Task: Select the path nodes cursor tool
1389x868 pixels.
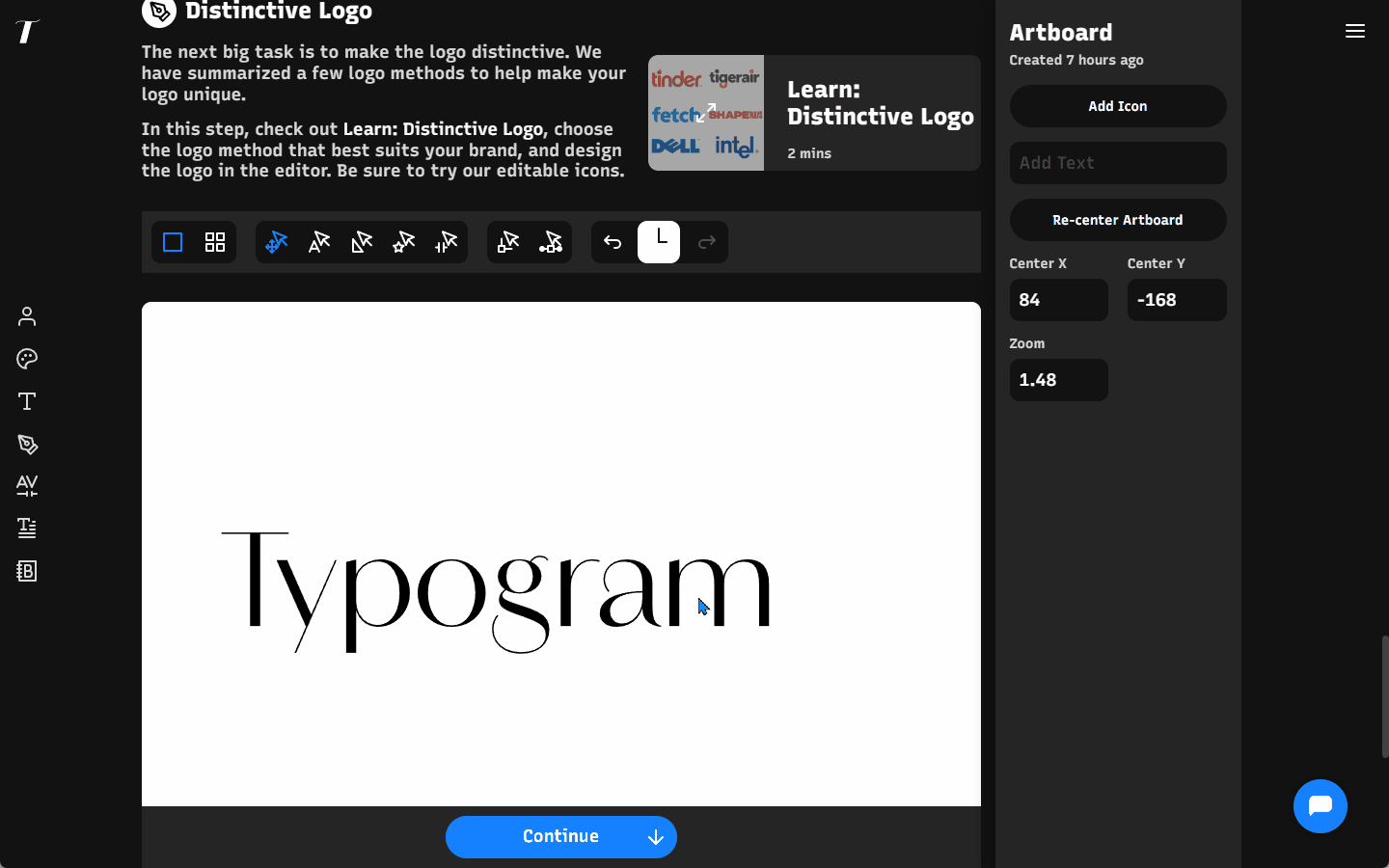Action: point(551,242)
